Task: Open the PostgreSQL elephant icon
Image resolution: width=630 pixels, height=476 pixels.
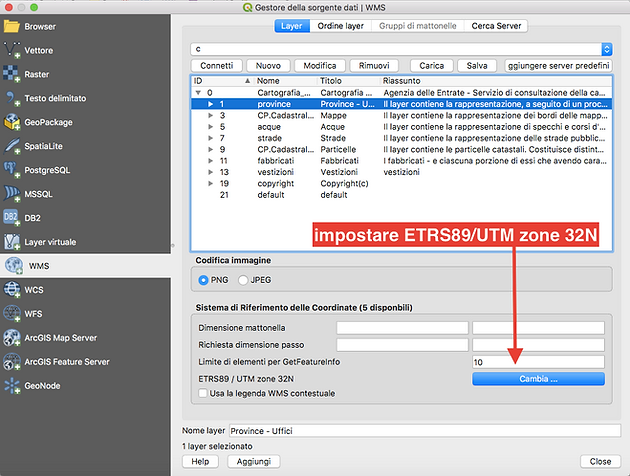Action: tap(11, 170)
